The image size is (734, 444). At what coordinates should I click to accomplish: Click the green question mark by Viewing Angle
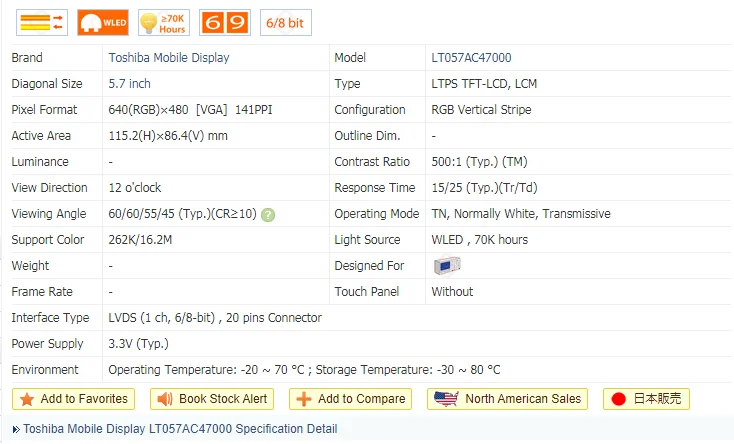click(x=268, y=215)
